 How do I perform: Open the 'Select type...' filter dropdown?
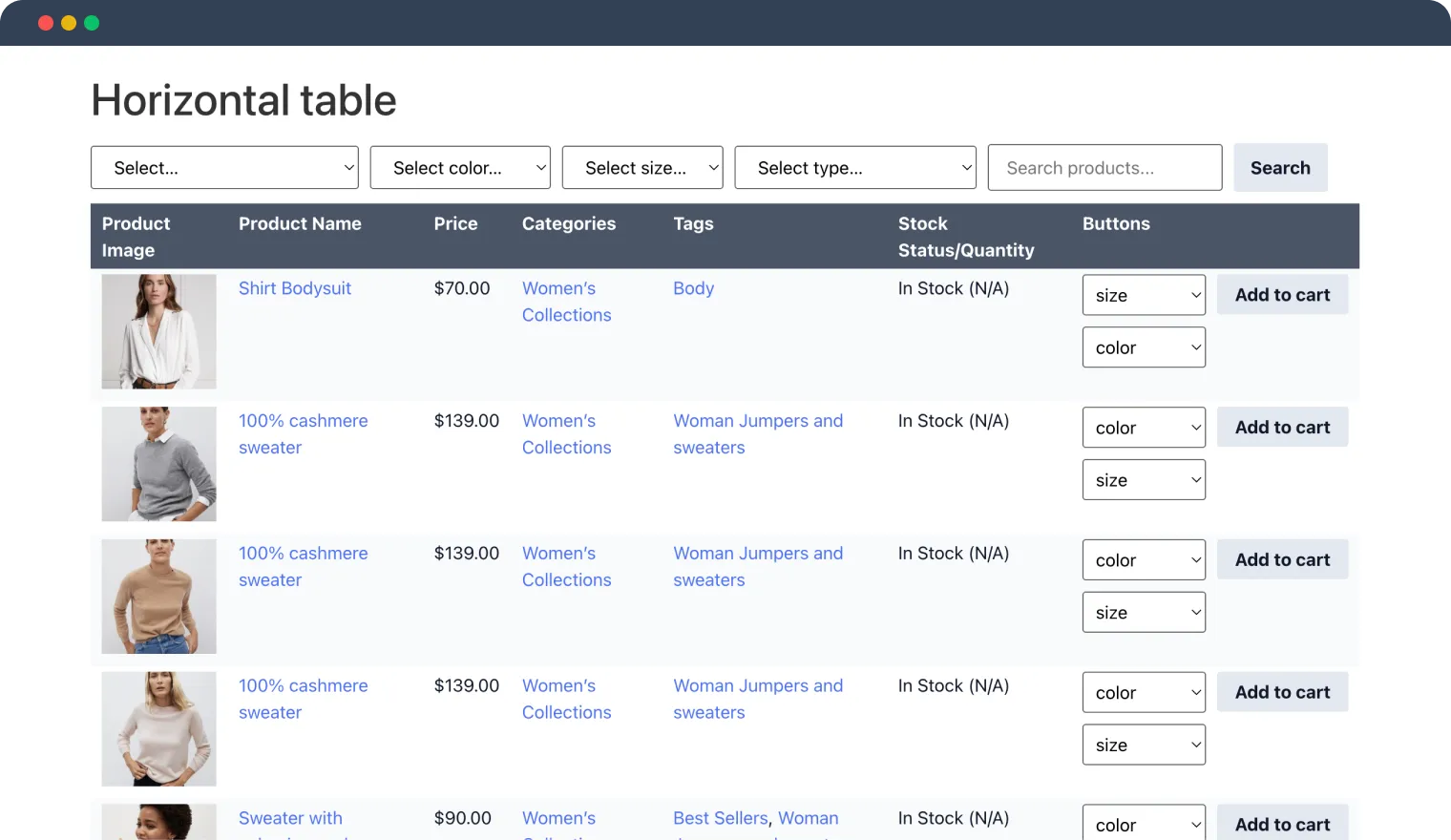(x=855, y=168)
